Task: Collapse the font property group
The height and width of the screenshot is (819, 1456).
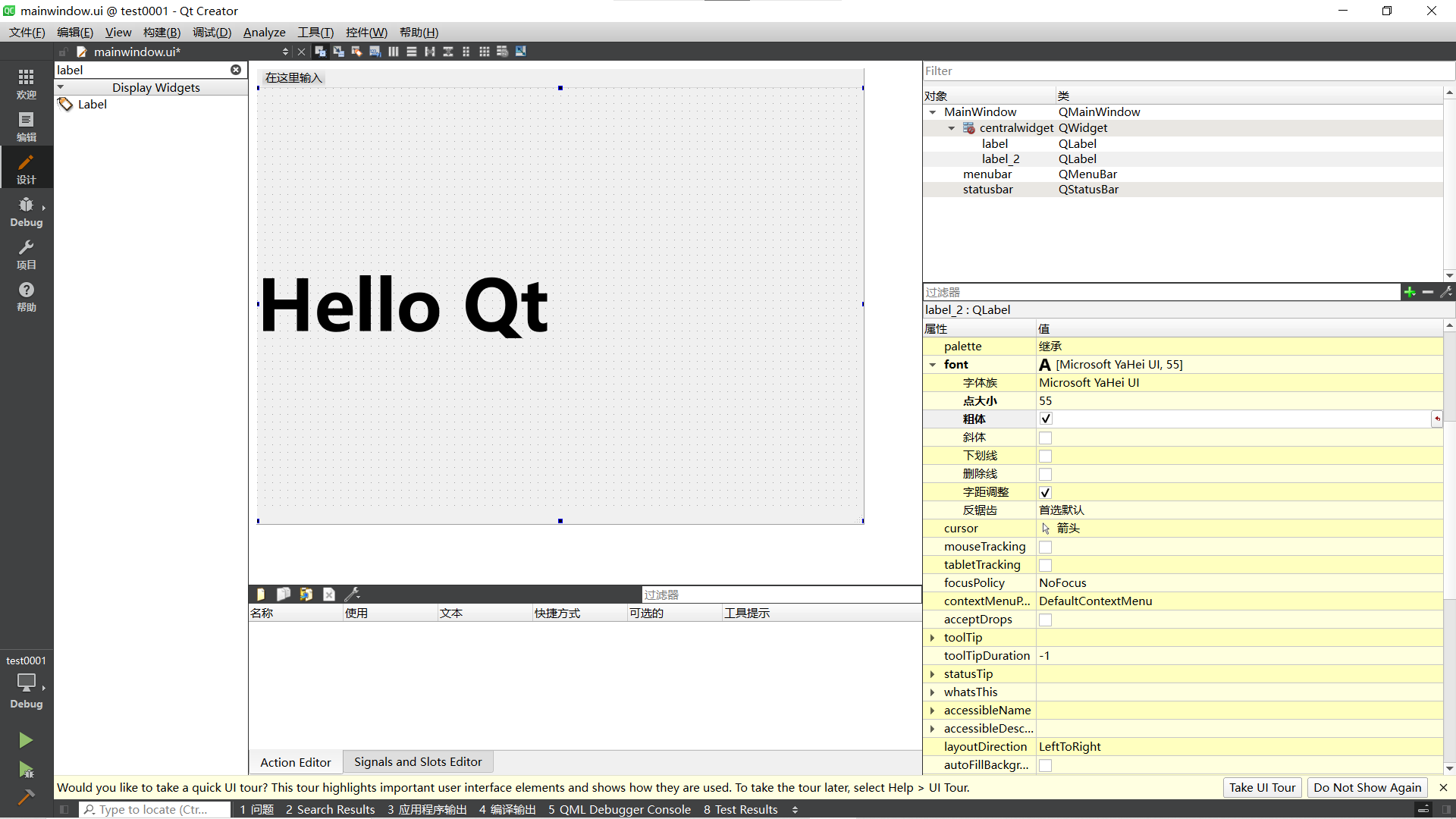Action: pyautogui.click(x=933, y=365)
